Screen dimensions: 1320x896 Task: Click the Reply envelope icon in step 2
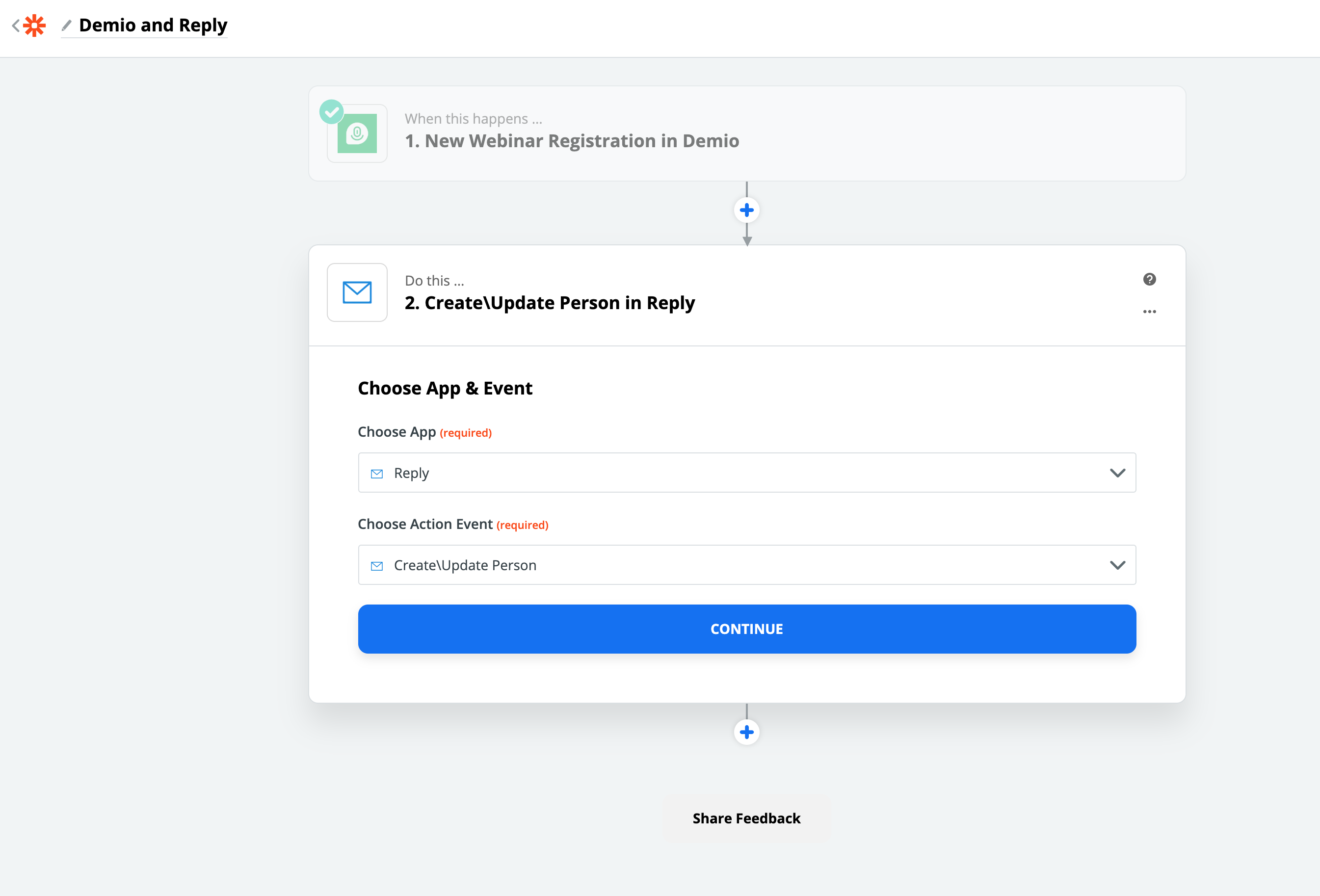[x=357, y=292]
